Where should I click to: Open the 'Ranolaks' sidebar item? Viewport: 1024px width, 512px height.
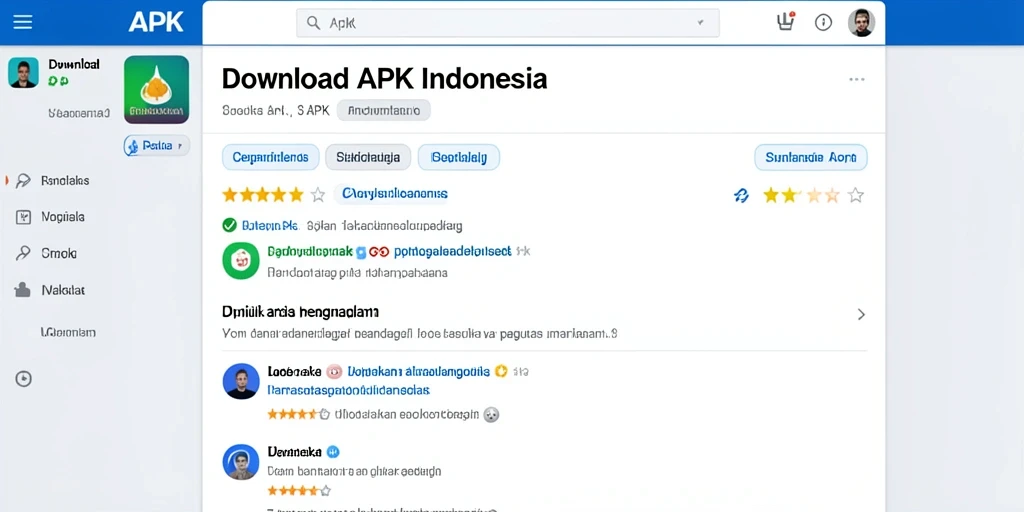tap(65, 180)
